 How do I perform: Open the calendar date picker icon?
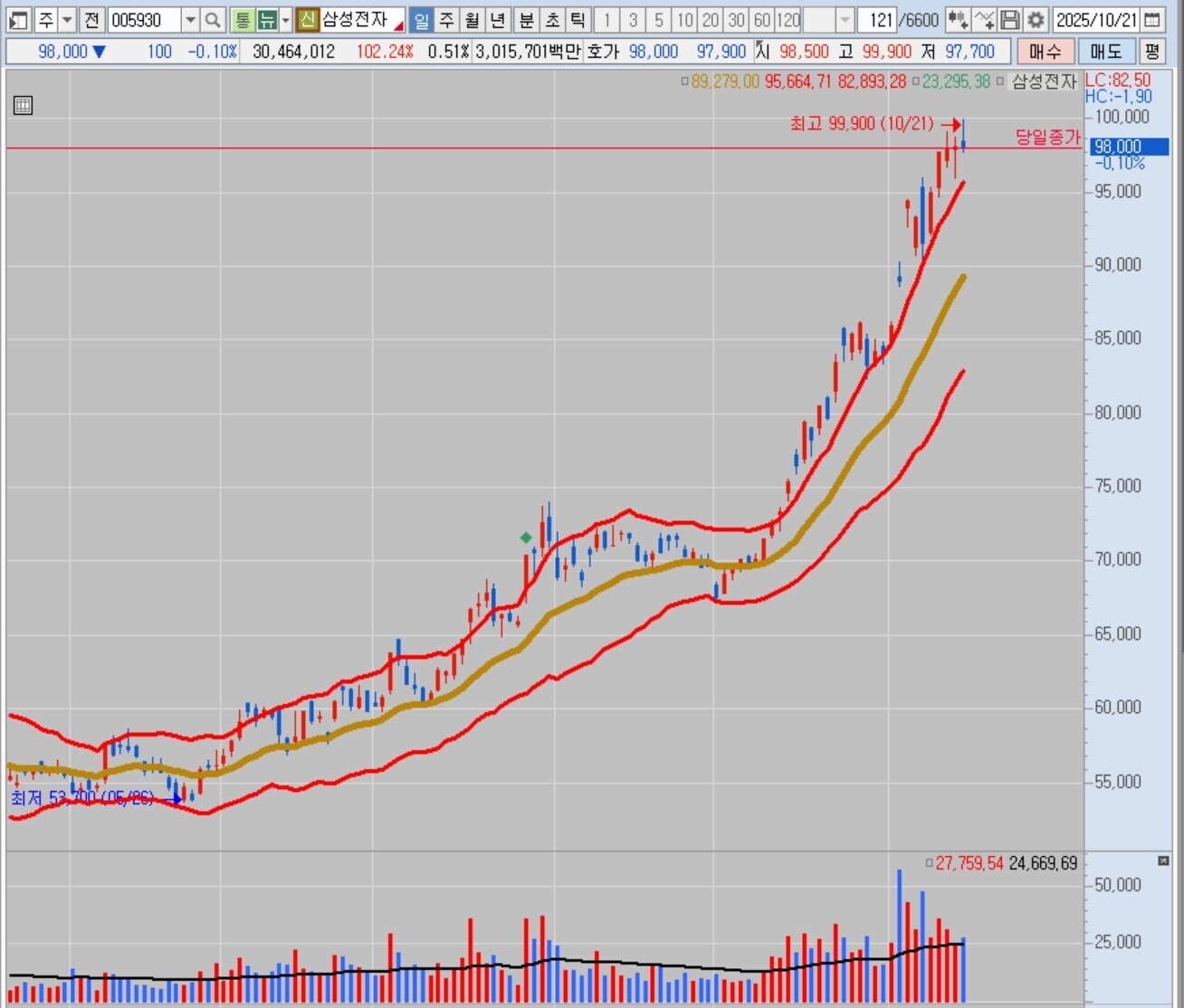pos(1152,20)
